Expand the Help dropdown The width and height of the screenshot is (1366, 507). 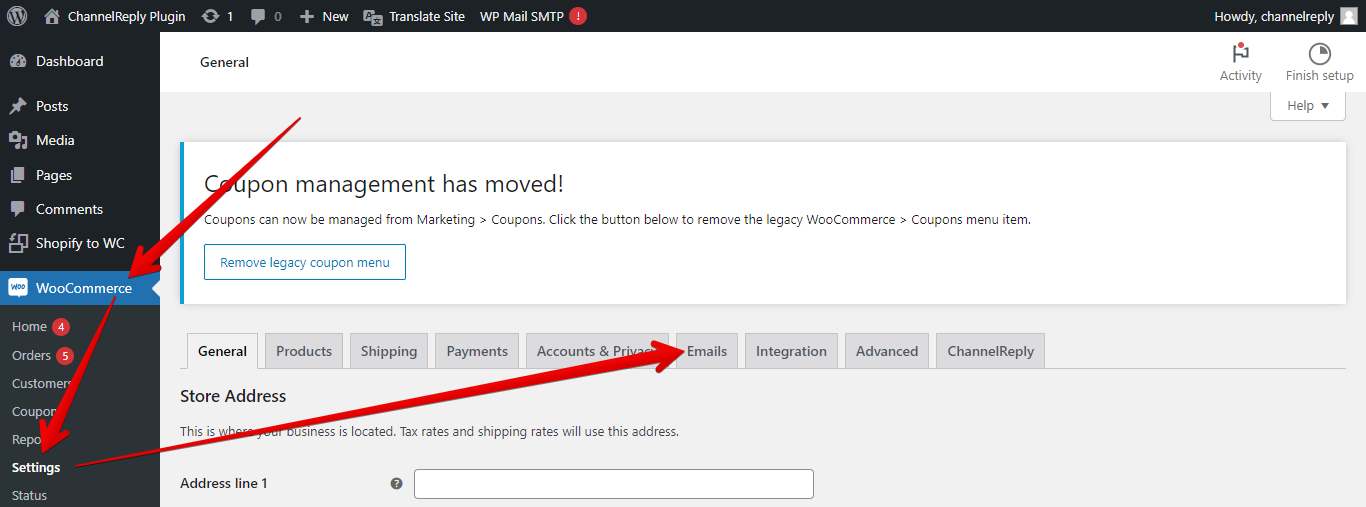click(1308, 105)
